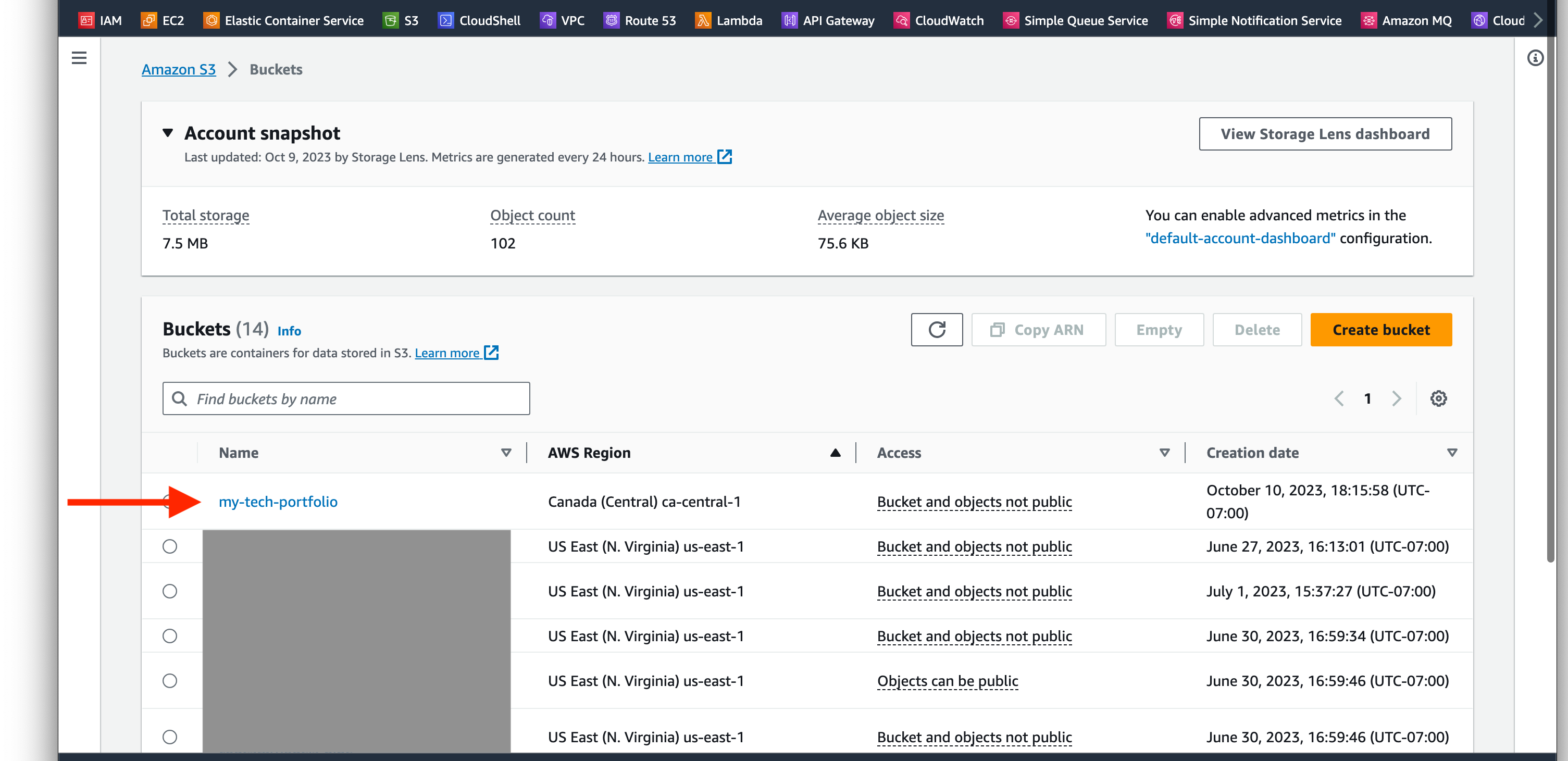
Task: Click the Delete button
Action: [1257, 329]
